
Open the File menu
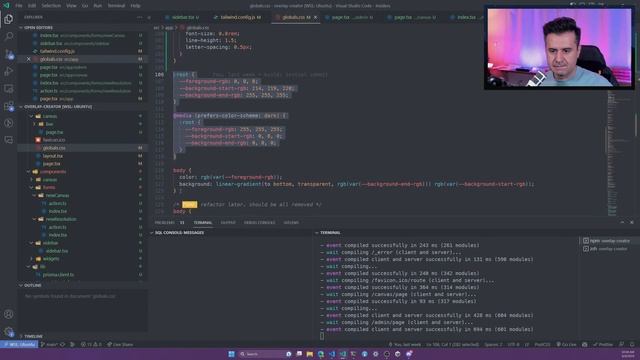coord(19,6)
